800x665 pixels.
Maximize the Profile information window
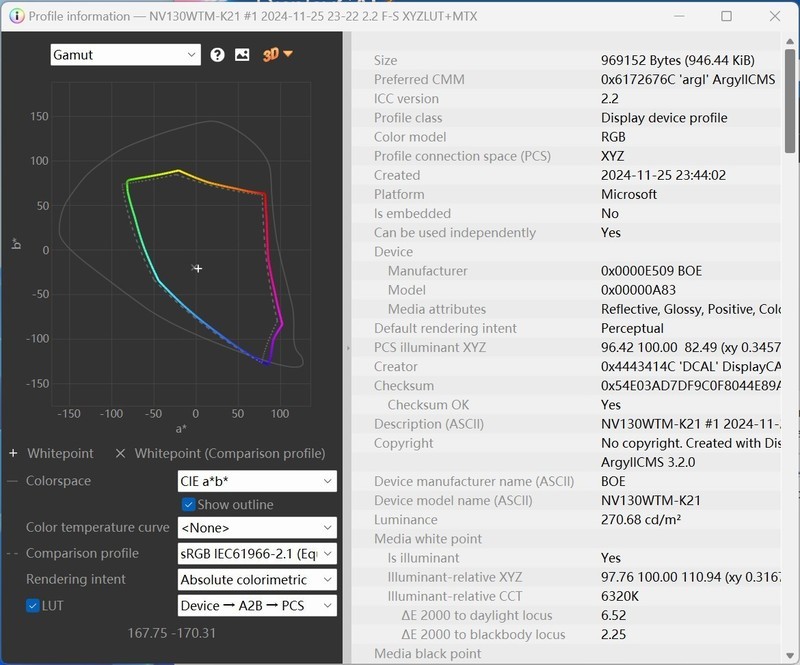point(727,16)
